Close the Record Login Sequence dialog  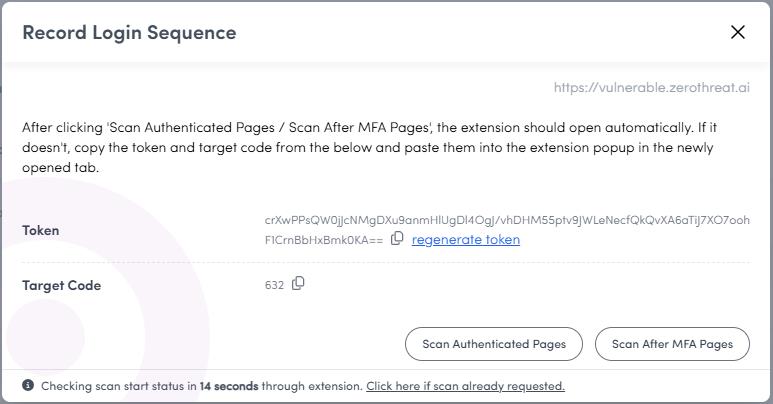[x=738, y=32]
